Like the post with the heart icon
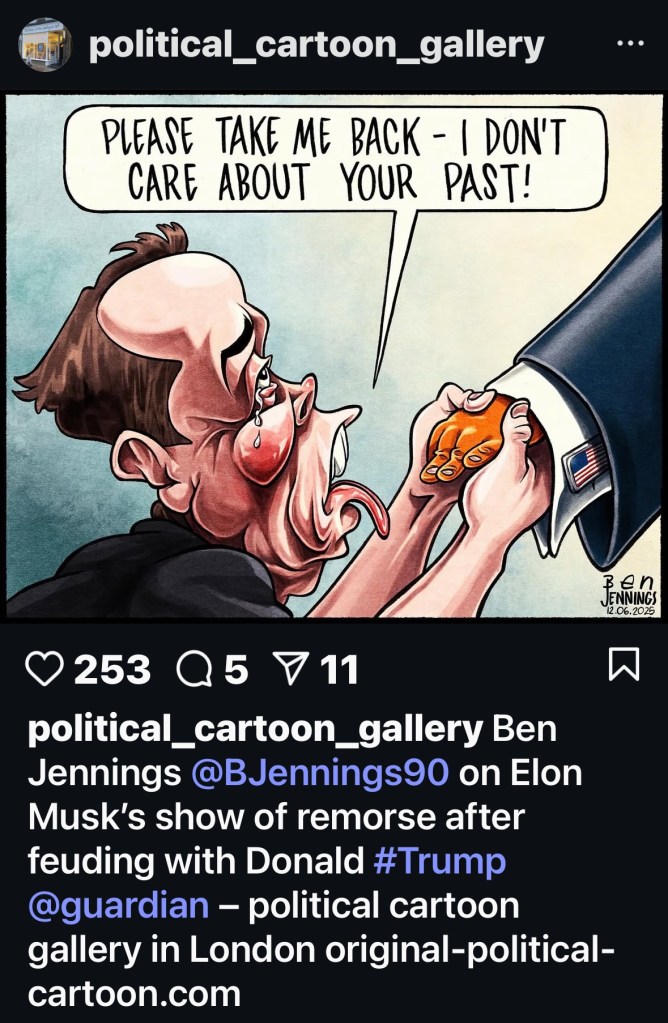Viewport: 668px width, 1023px height. tap(42, 669)
